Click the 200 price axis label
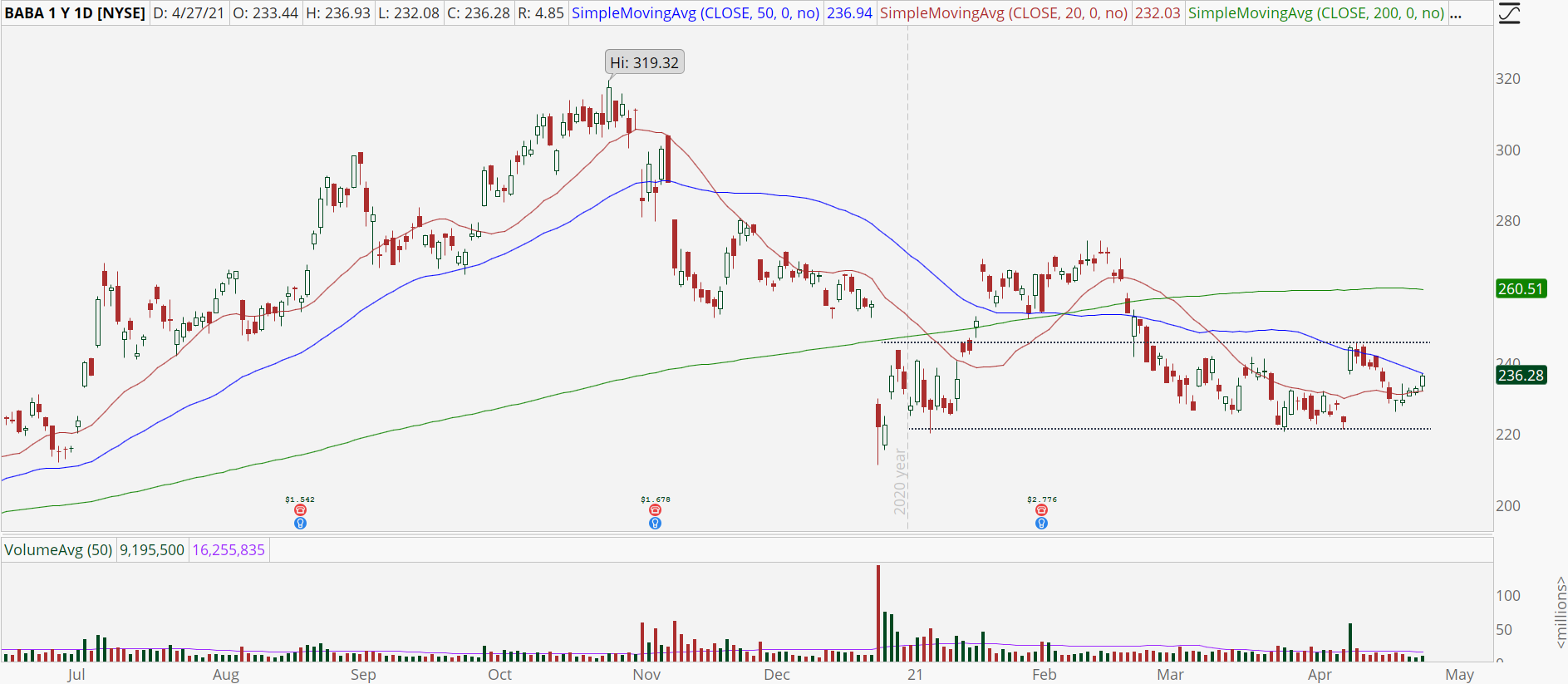This screenshot has height=684, width=1568. coord(1508,506)
